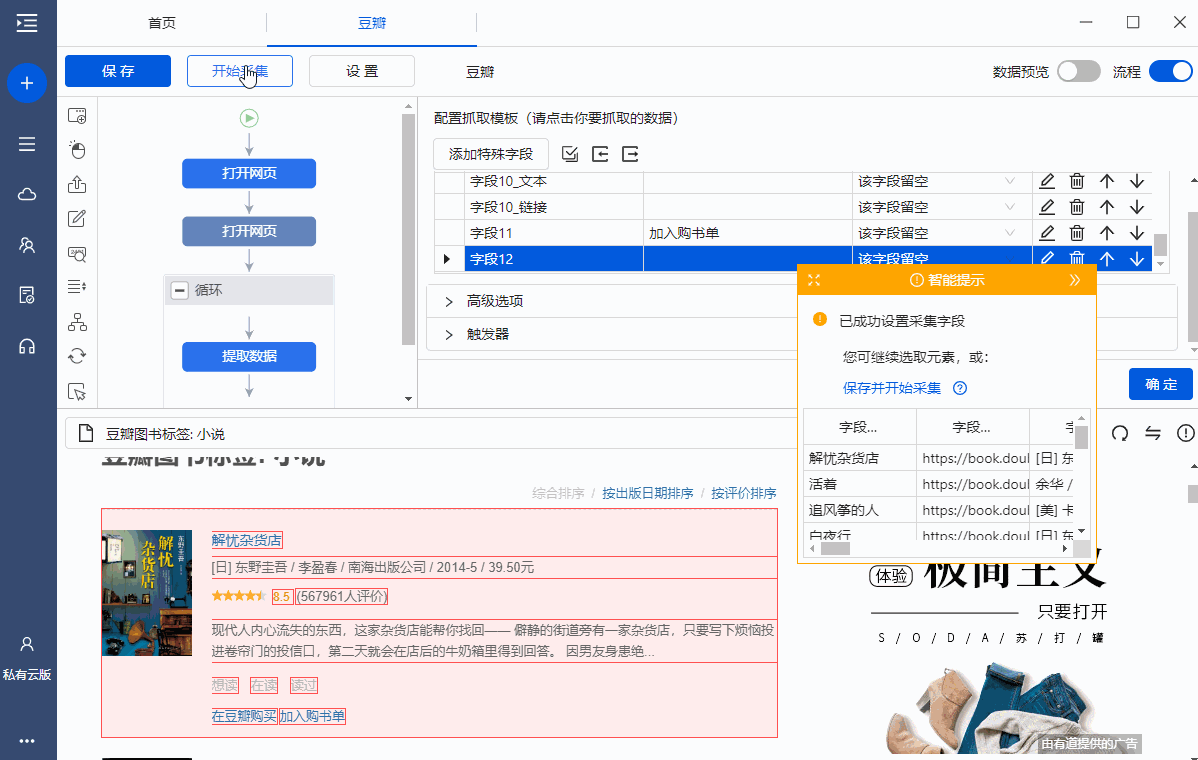
Task: Switch to the 首页 tab
Action: (162, 23)
